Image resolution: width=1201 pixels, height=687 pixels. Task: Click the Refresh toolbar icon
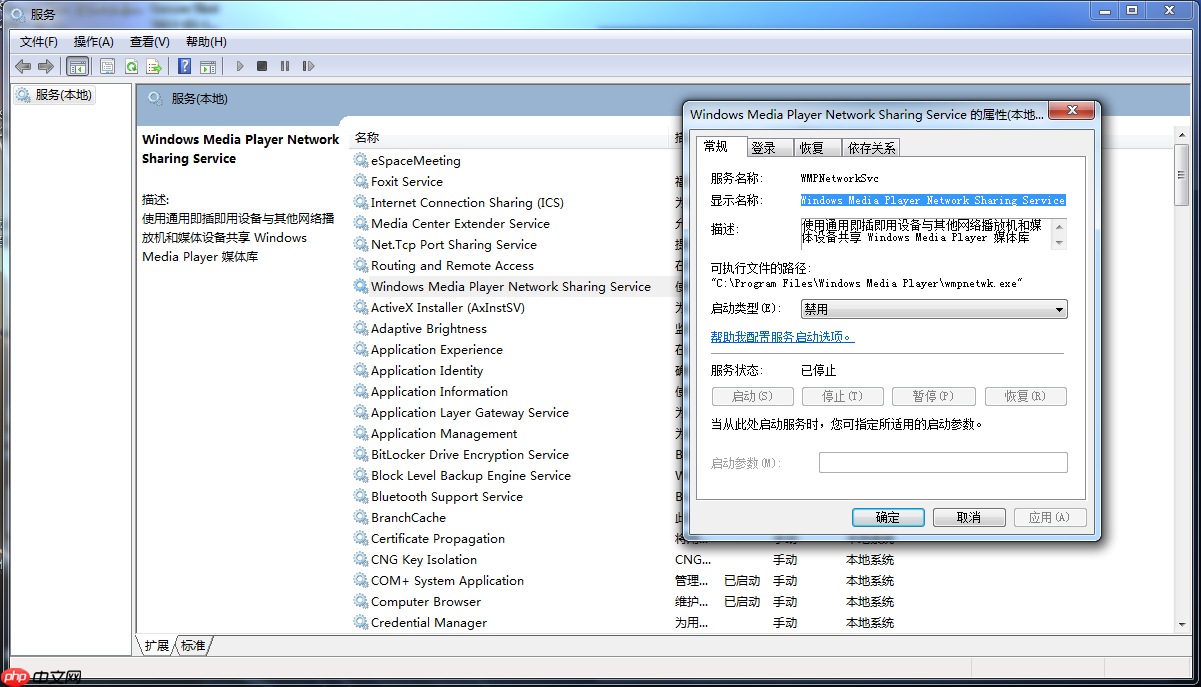tap(131, 66)
